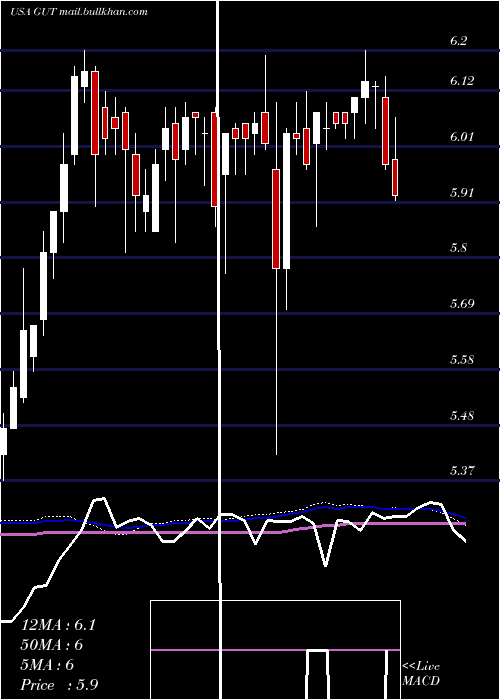Screen dimensions: 500x700
Task: Click the tall red candlestick with long lower wick
Action: [x=276, y=219]
